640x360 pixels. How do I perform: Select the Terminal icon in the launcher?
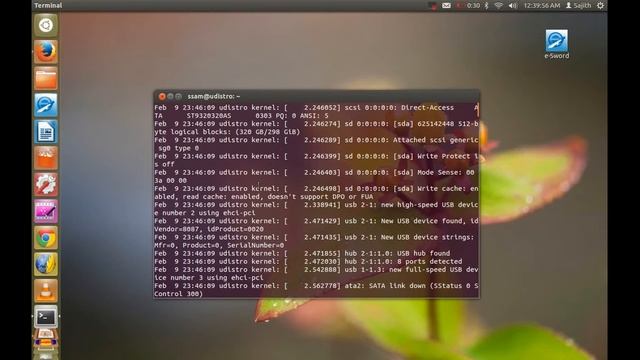[46, 317]
